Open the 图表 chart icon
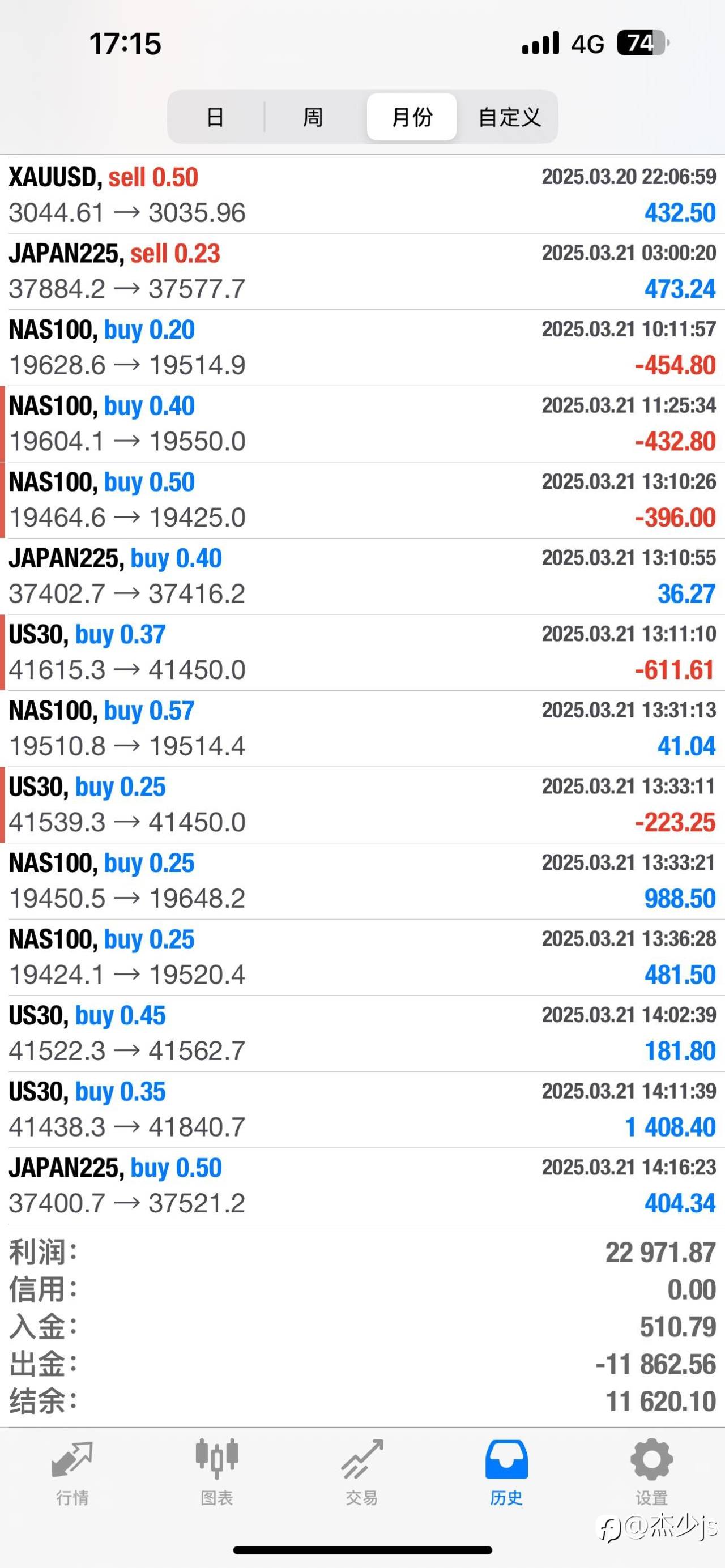Viewport: 725px width, 1568px height. coord(217,1460)
